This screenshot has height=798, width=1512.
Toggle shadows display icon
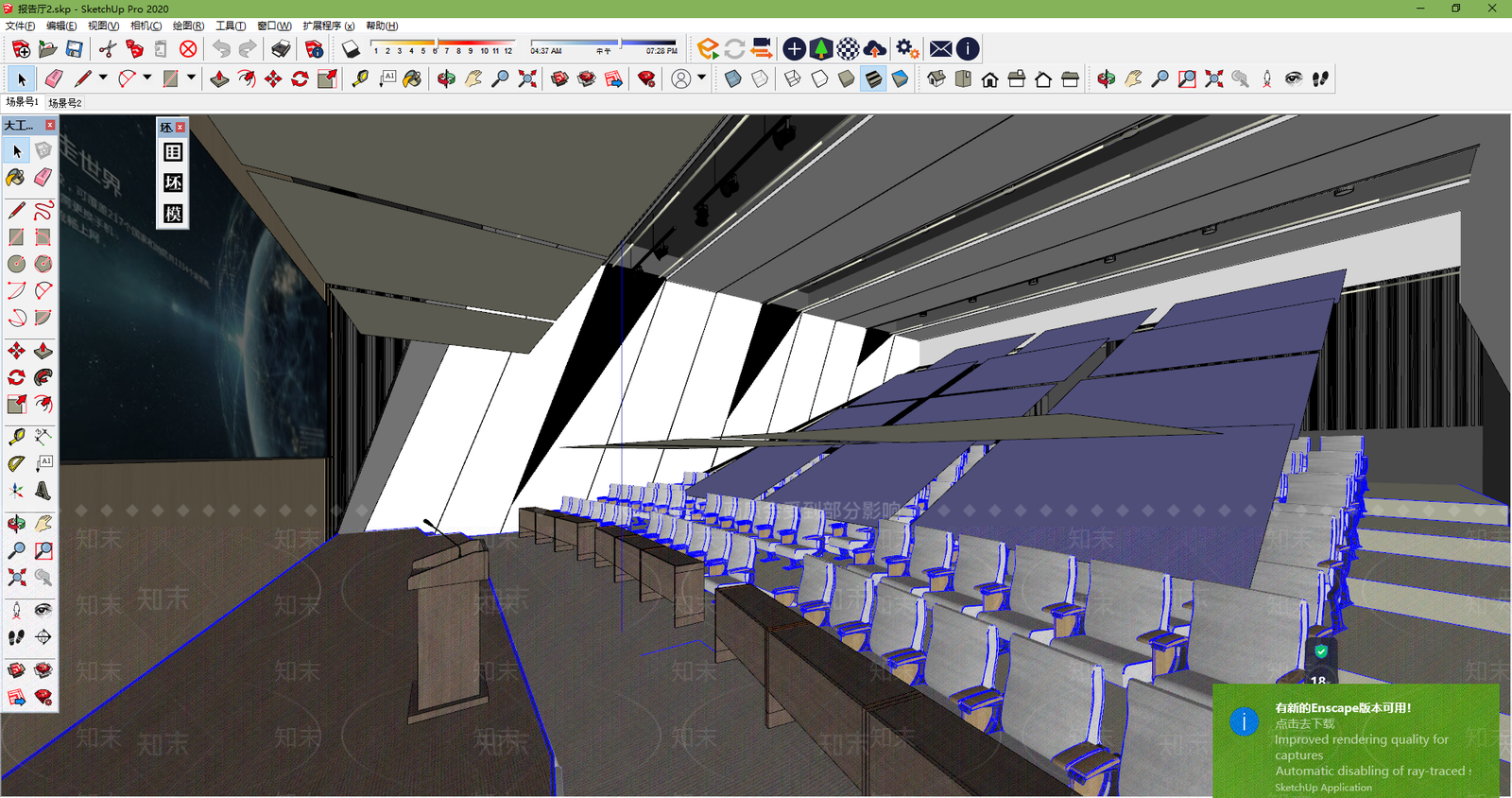(x=351, y=48)
